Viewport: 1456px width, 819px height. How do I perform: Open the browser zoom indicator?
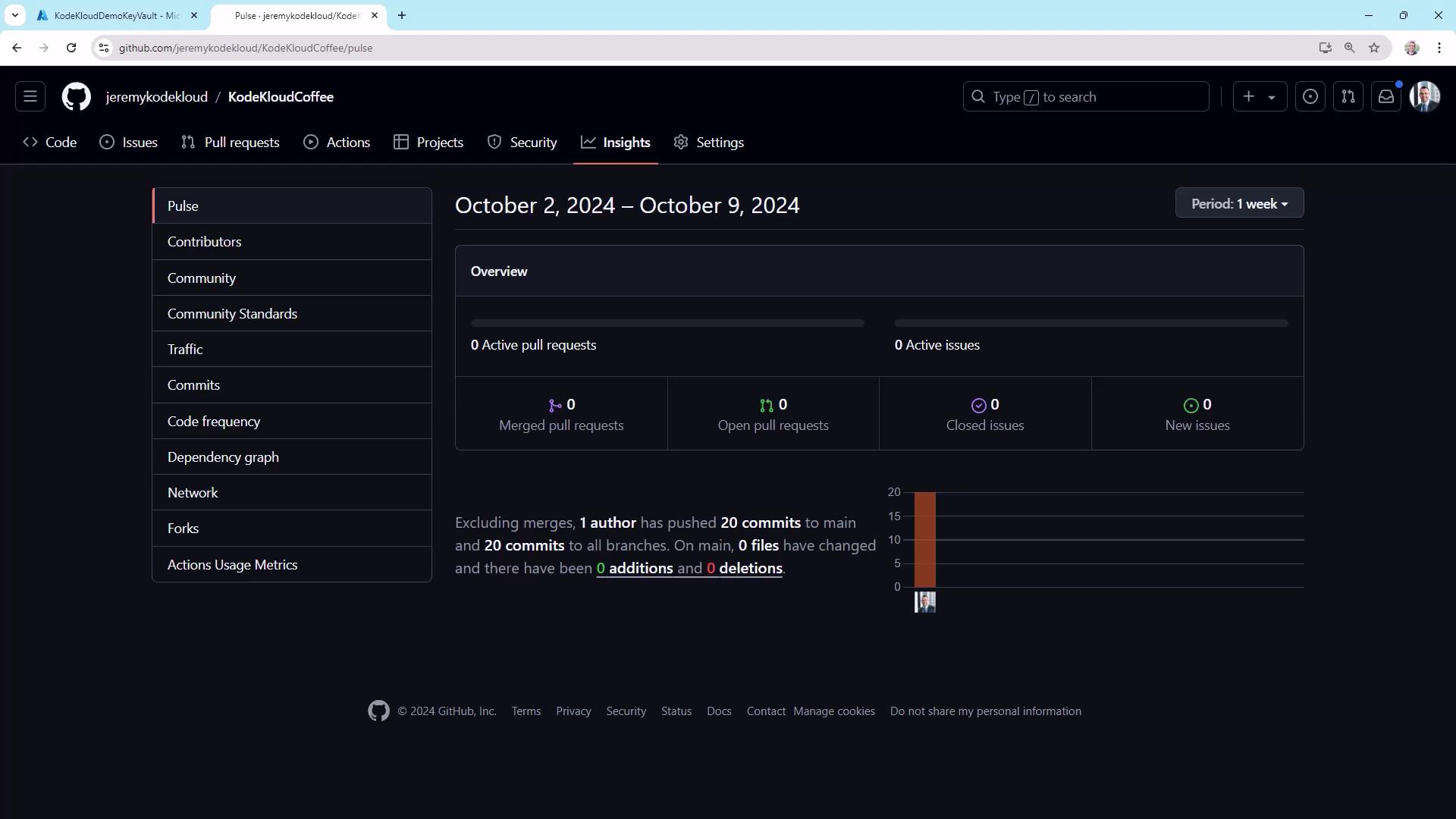[1350, 48]
